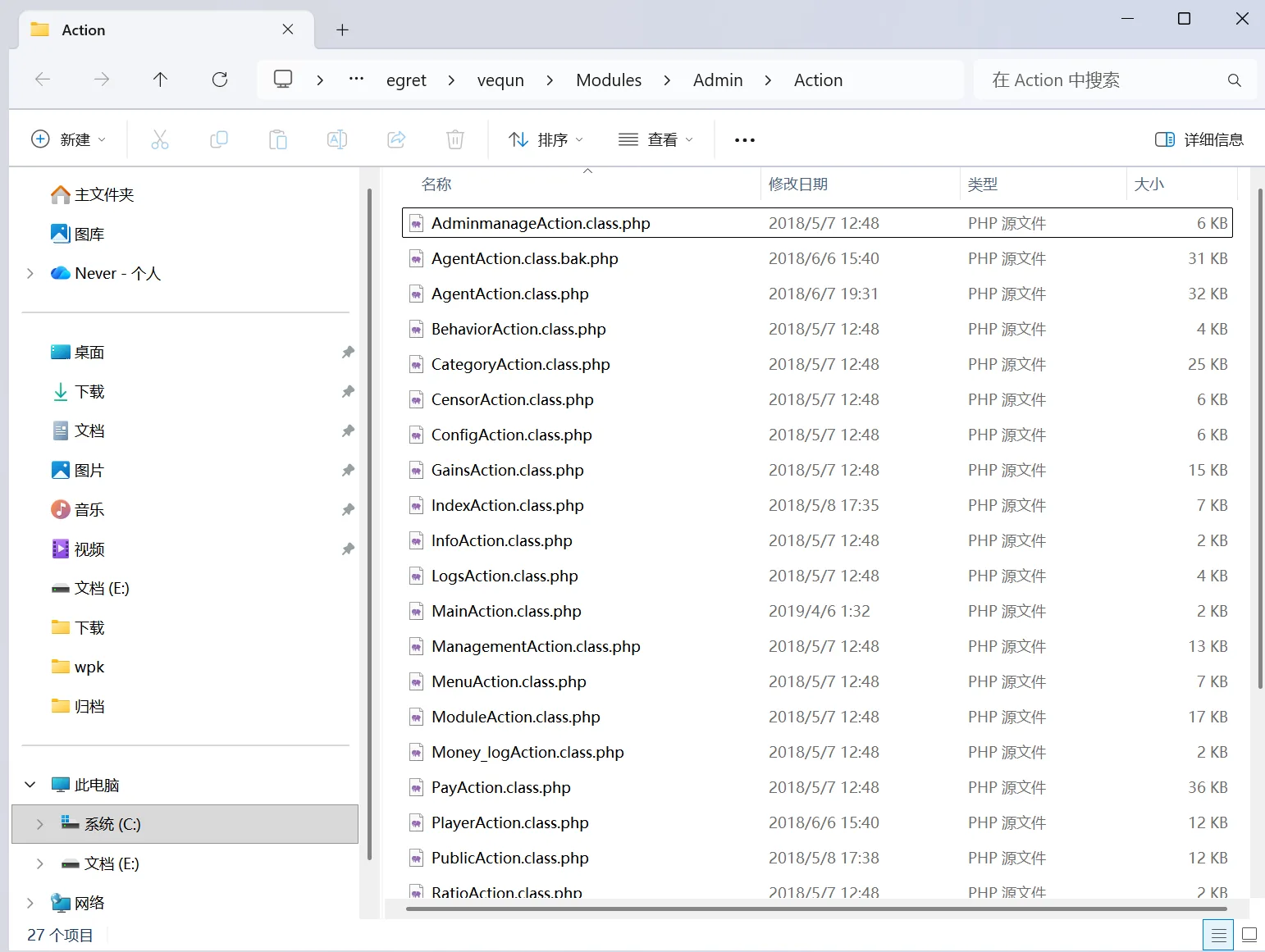
Task: Click the PC monitor icon in address bar
Action: click(x=283, y=80)
